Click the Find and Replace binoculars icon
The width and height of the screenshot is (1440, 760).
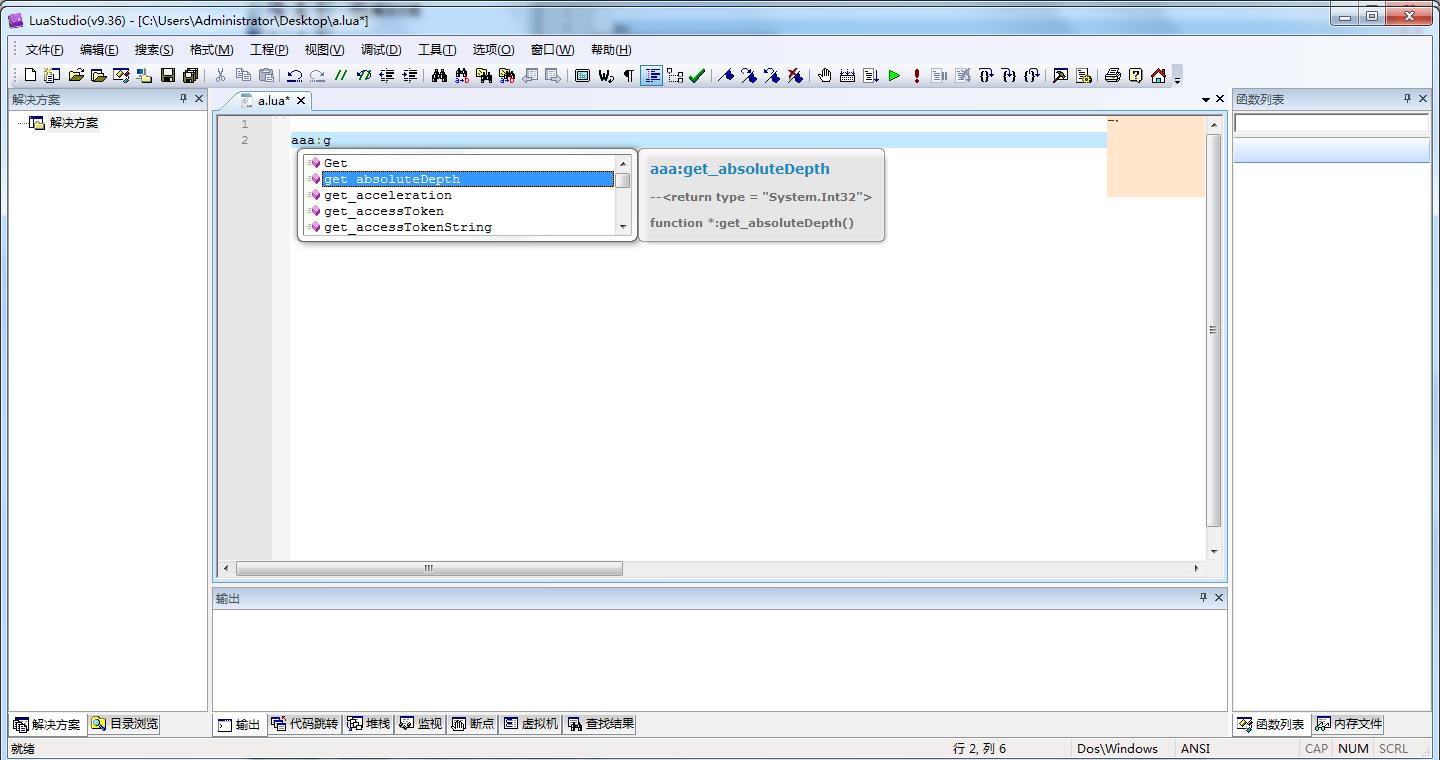(x=462, y=75)
